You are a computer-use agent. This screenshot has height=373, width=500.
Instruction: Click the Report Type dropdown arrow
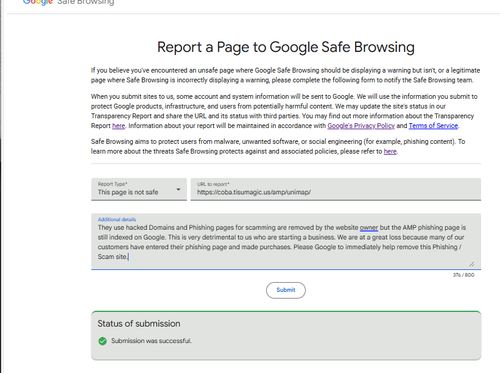tap(178, 189)
